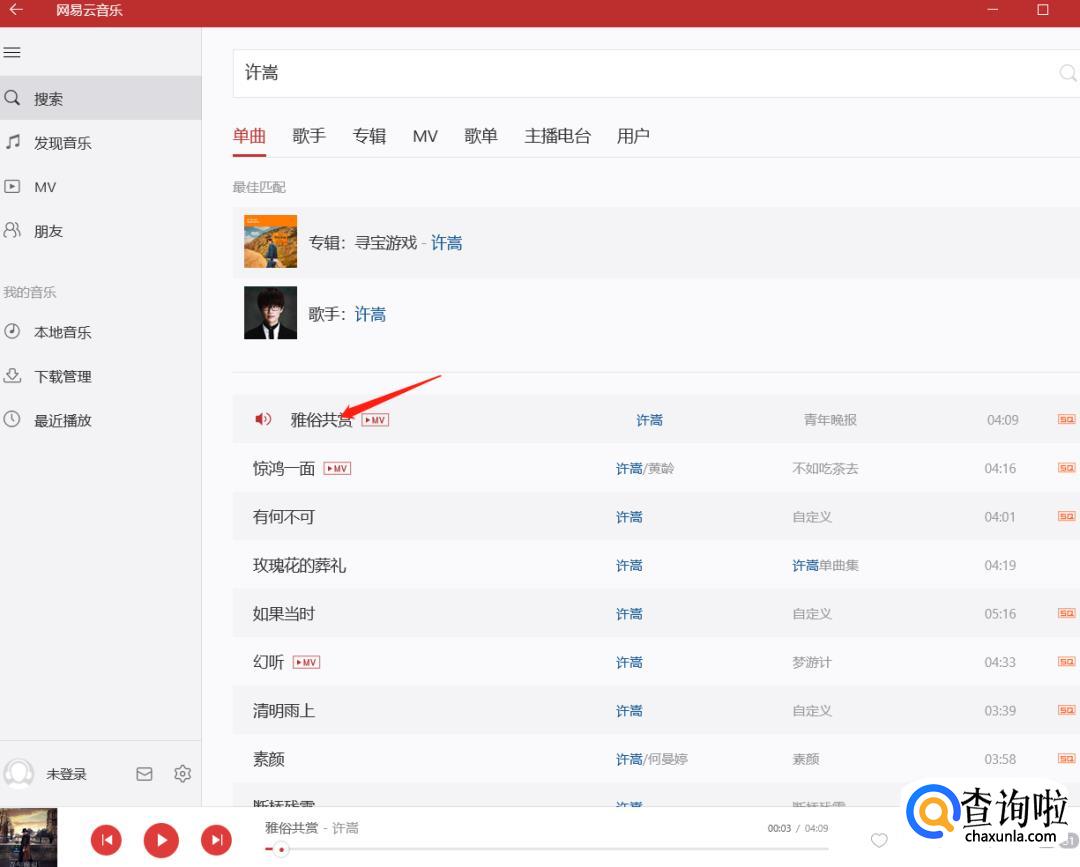The image size is (1080, 867).
Task: Click album 梦游计 on 幻听 row
Action: click(x=811, y=662)
